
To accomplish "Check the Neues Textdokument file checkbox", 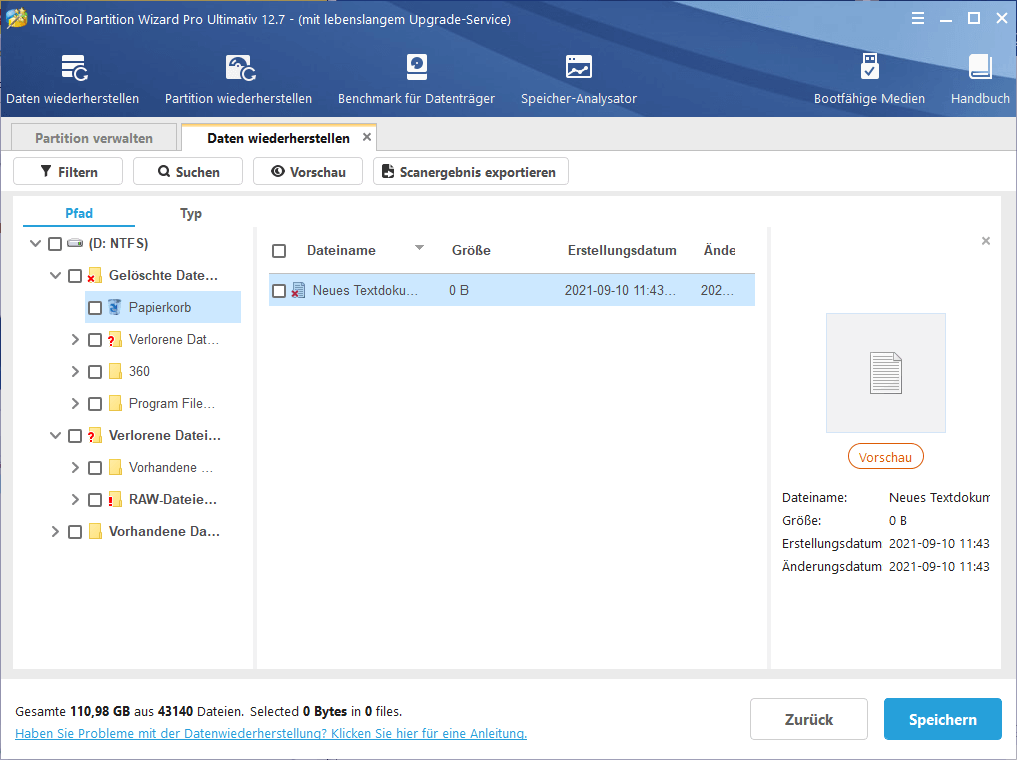I will coord(279,291).
